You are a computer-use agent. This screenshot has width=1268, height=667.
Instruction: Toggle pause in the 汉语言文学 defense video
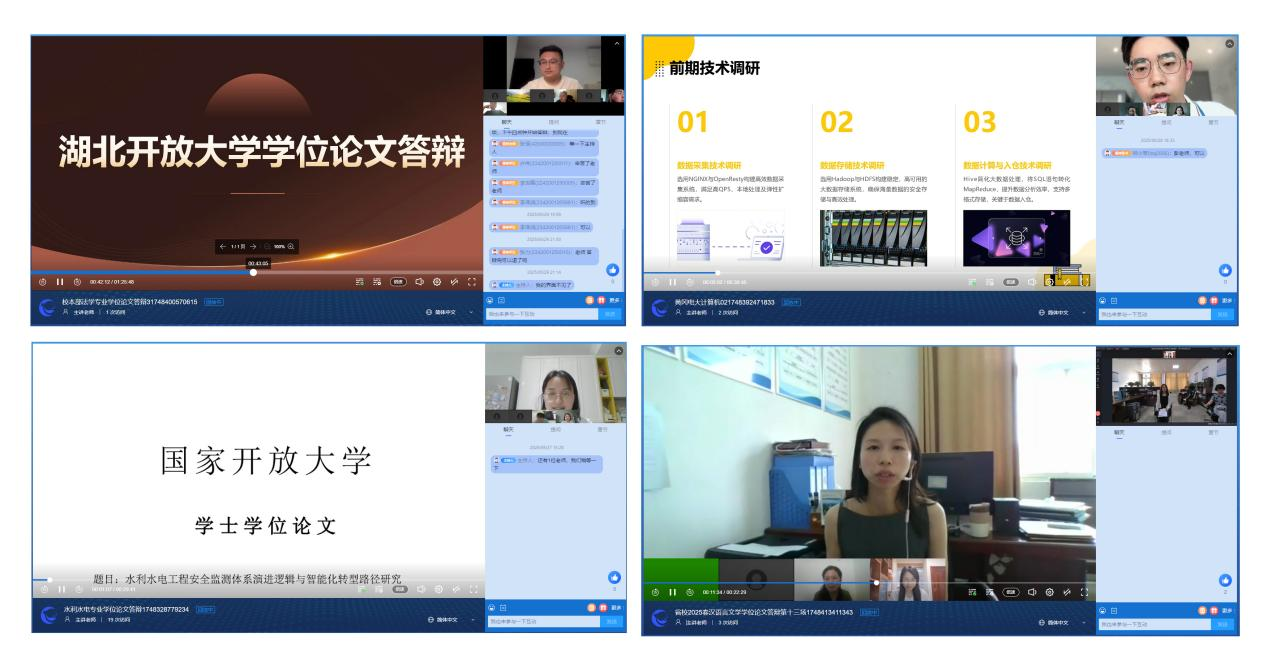(x=673, y=592)
